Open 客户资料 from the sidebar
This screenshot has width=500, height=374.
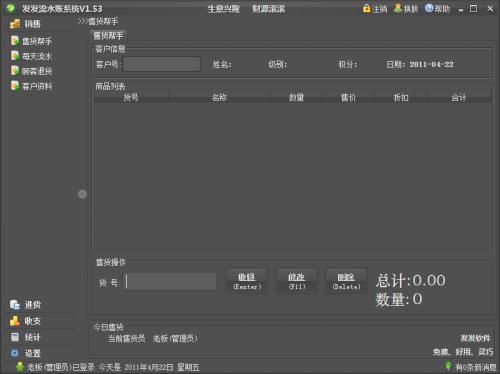37,86
